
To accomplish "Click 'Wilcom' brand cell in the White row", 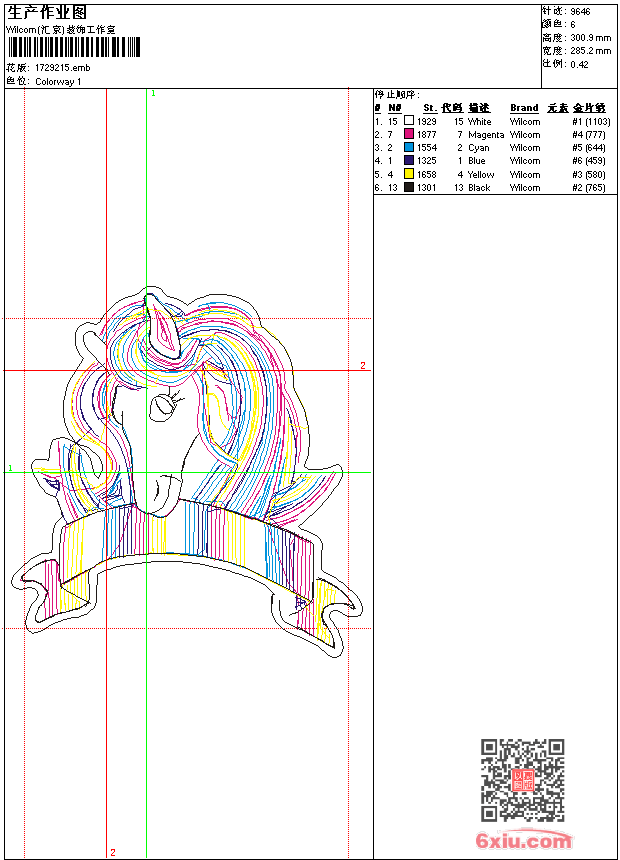I will click(525, 122).
